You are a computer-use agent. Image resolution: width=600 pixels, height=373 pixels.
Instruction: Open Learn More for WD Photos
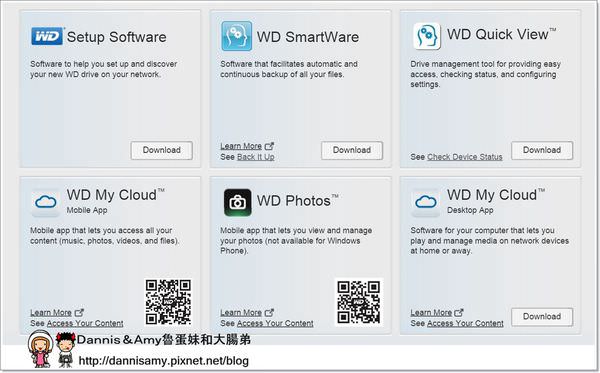241,313
